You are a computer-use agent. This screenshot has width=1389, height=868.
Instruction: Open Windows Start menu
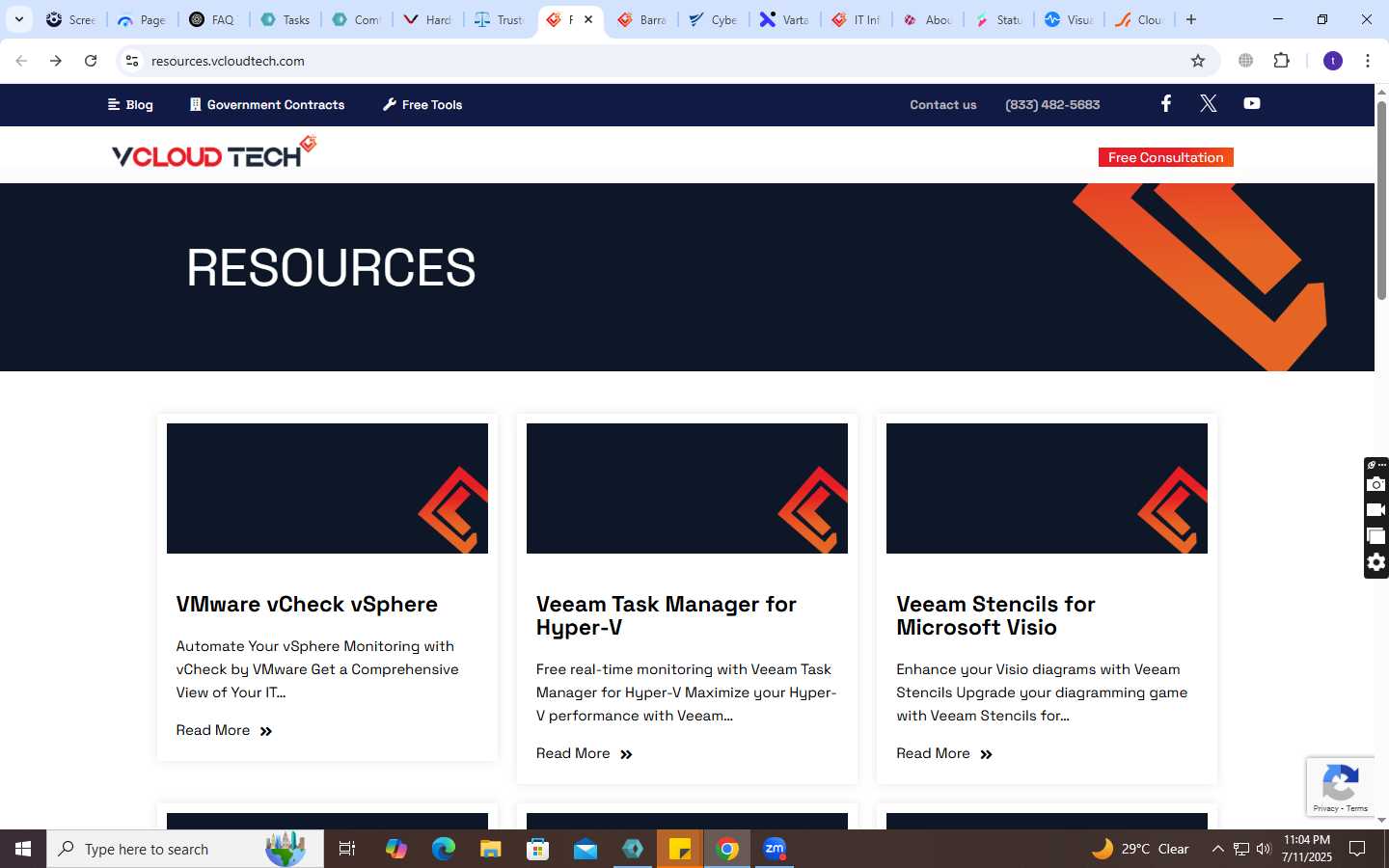(23, 849)
